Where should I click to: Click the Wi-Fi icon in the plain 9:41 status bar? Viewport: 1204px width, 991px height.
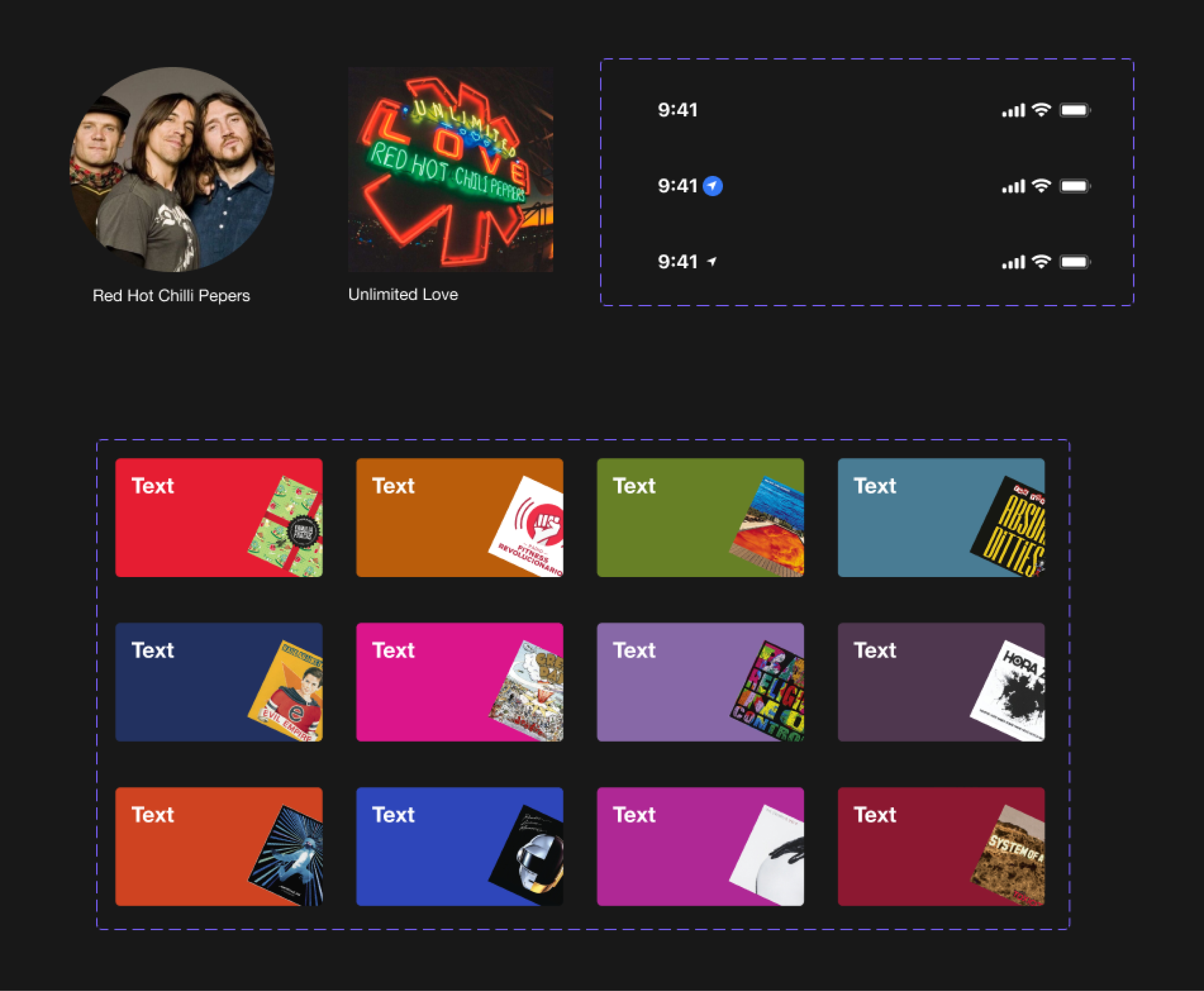(x=1042, y=110)
